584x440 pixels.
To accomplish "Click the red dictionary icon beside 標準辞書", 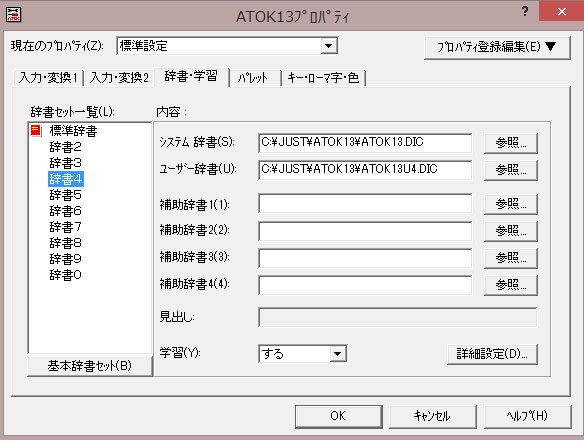I will click(x=36, y=130).
